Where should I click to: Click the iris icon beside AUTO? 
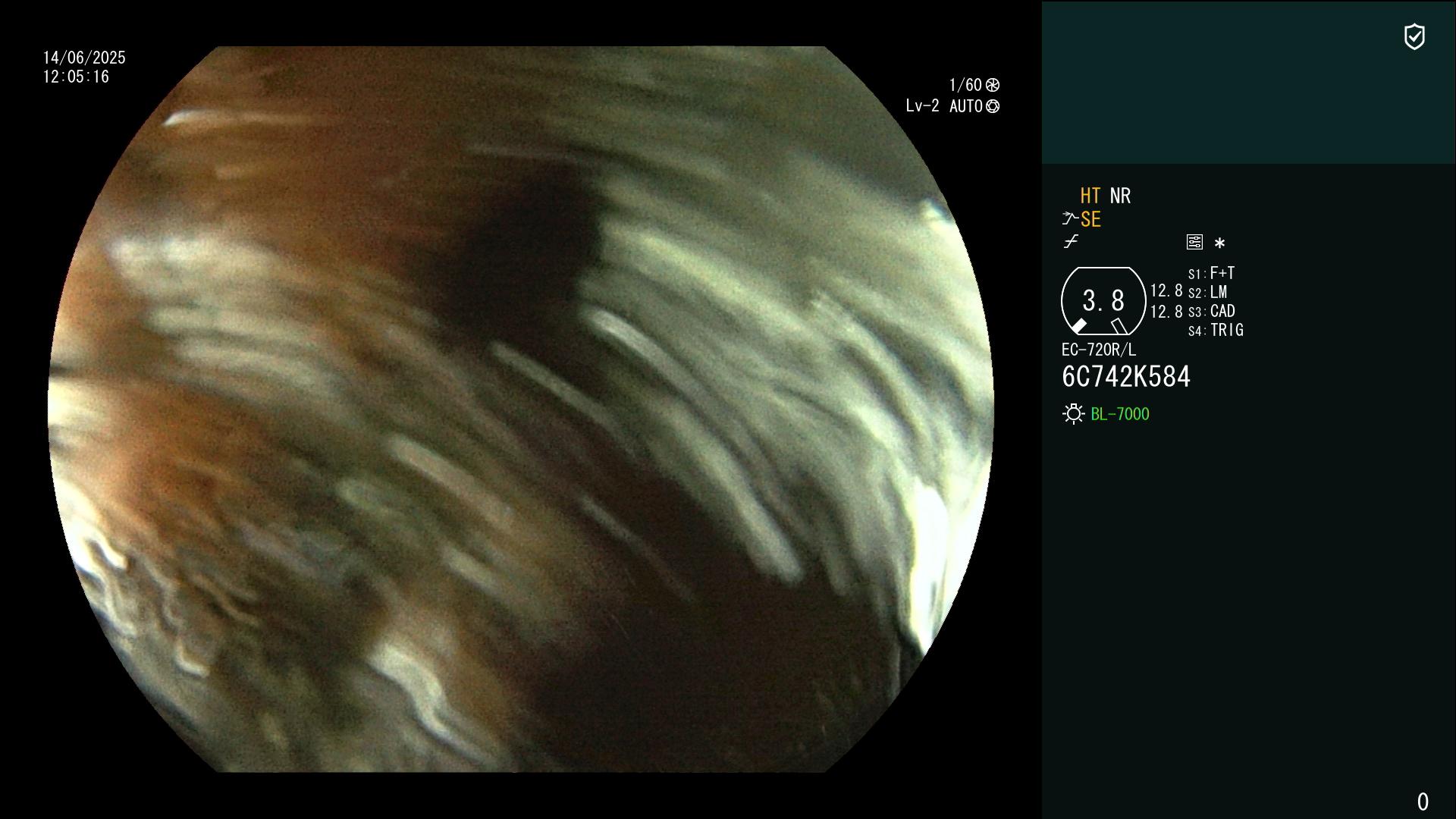pos(993,106)
